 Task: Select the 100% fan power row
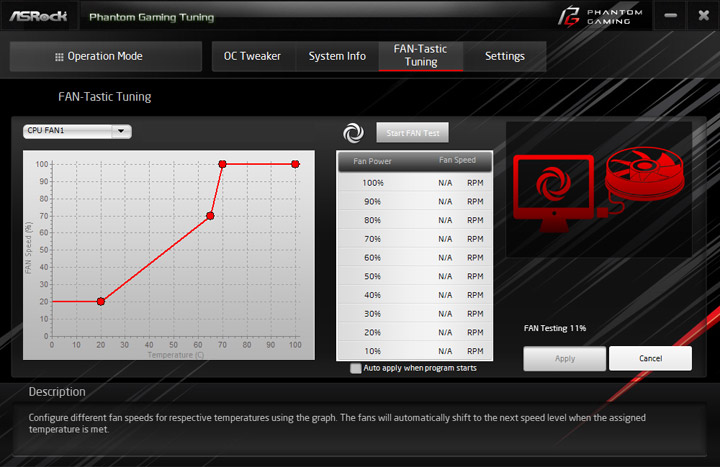(415, 183)
